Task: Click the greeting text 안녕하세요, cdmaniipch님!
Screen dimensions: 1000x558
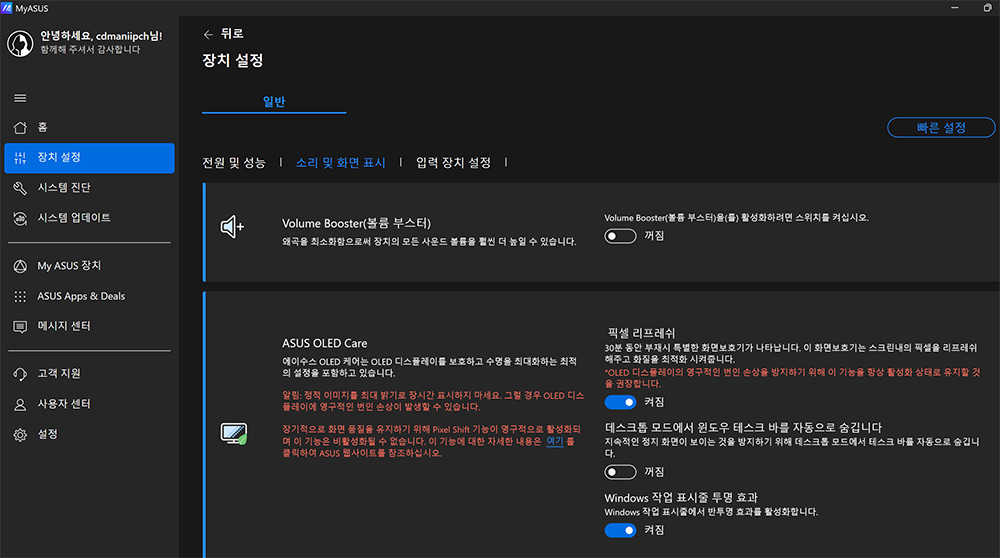Action: pos(101,36)
